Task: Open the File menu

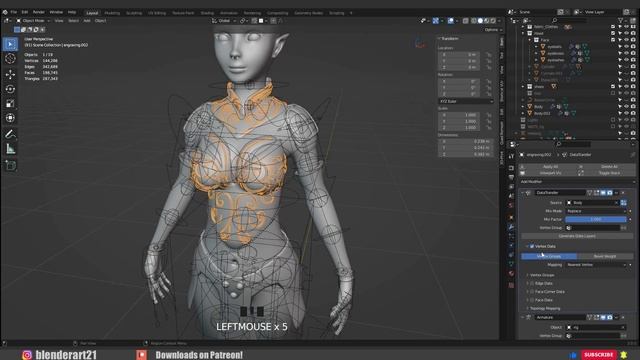Action: 14,12
